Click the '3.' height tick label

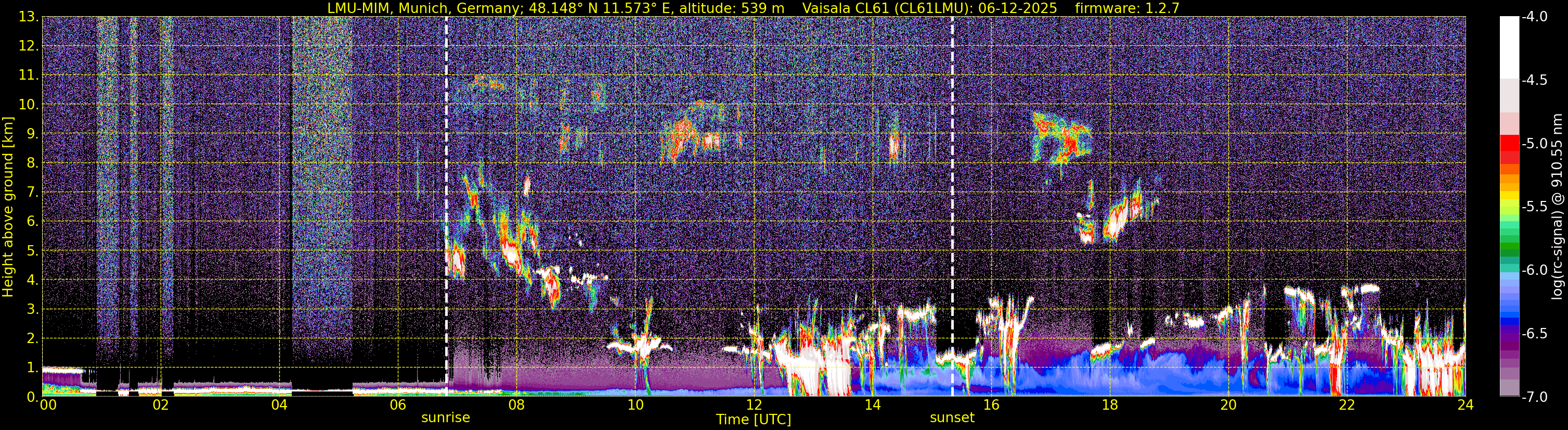click(32, 309)
